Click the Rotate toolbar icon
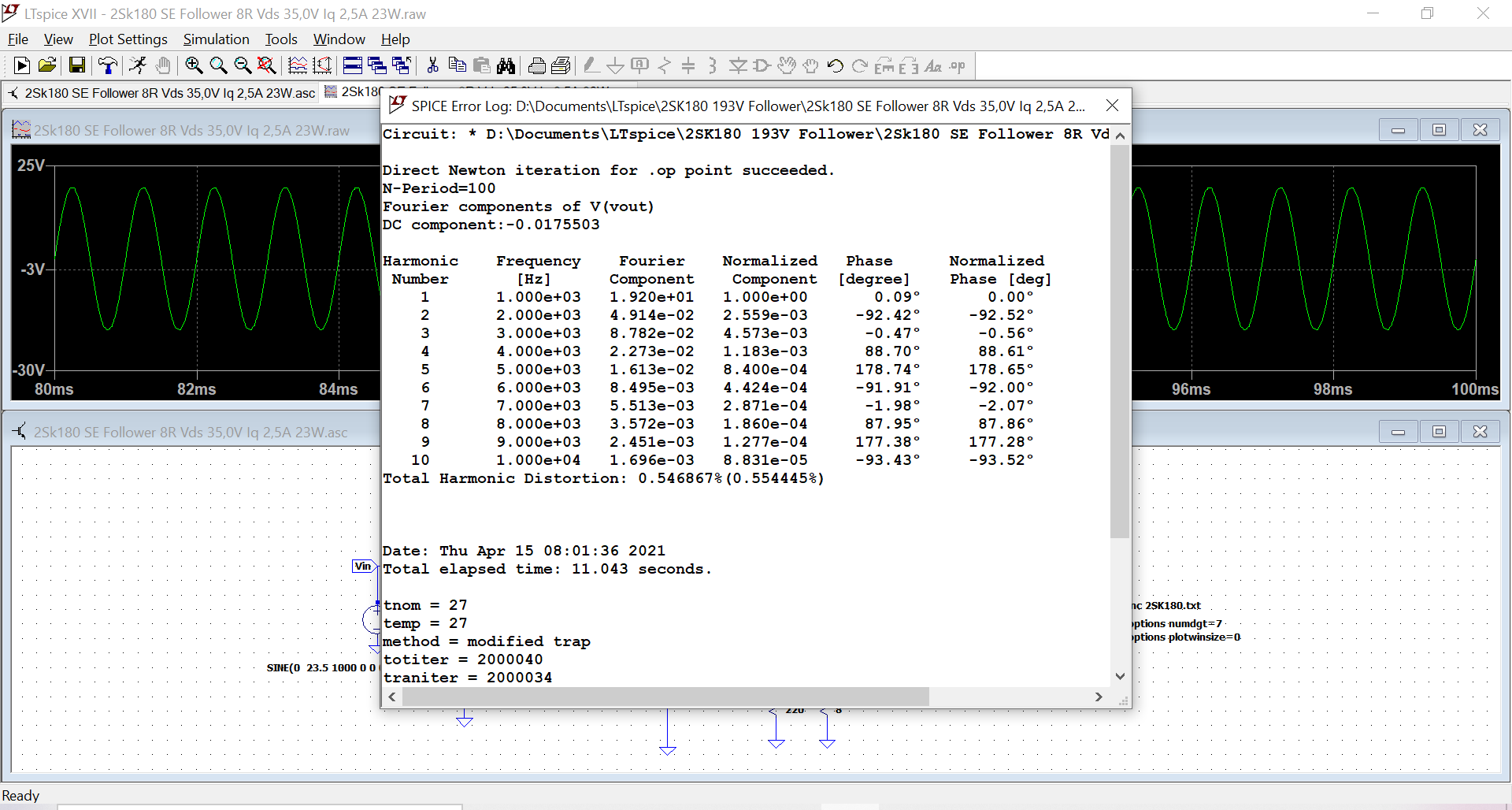The height and width of the screenshot is (810, 1512). (x=884, y=66)
